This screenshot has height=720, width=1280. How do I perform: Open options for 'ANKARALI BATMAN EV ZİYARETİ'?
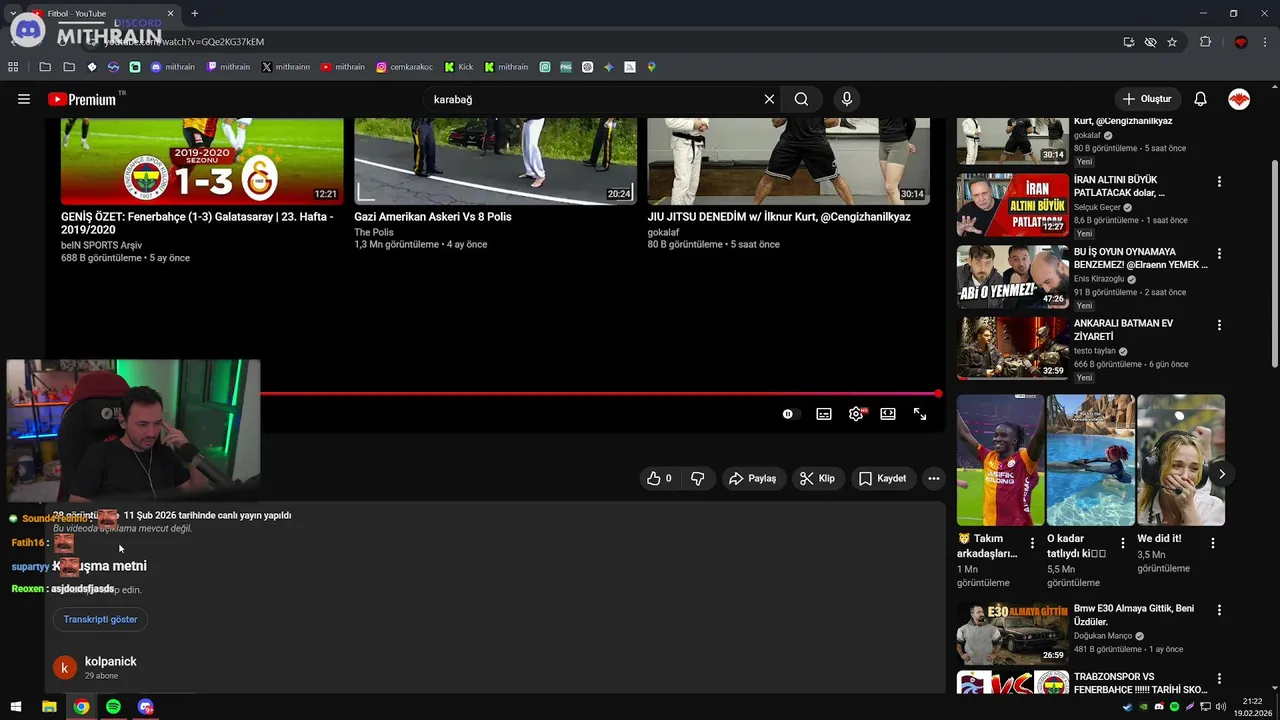(x=1219, y=326)
